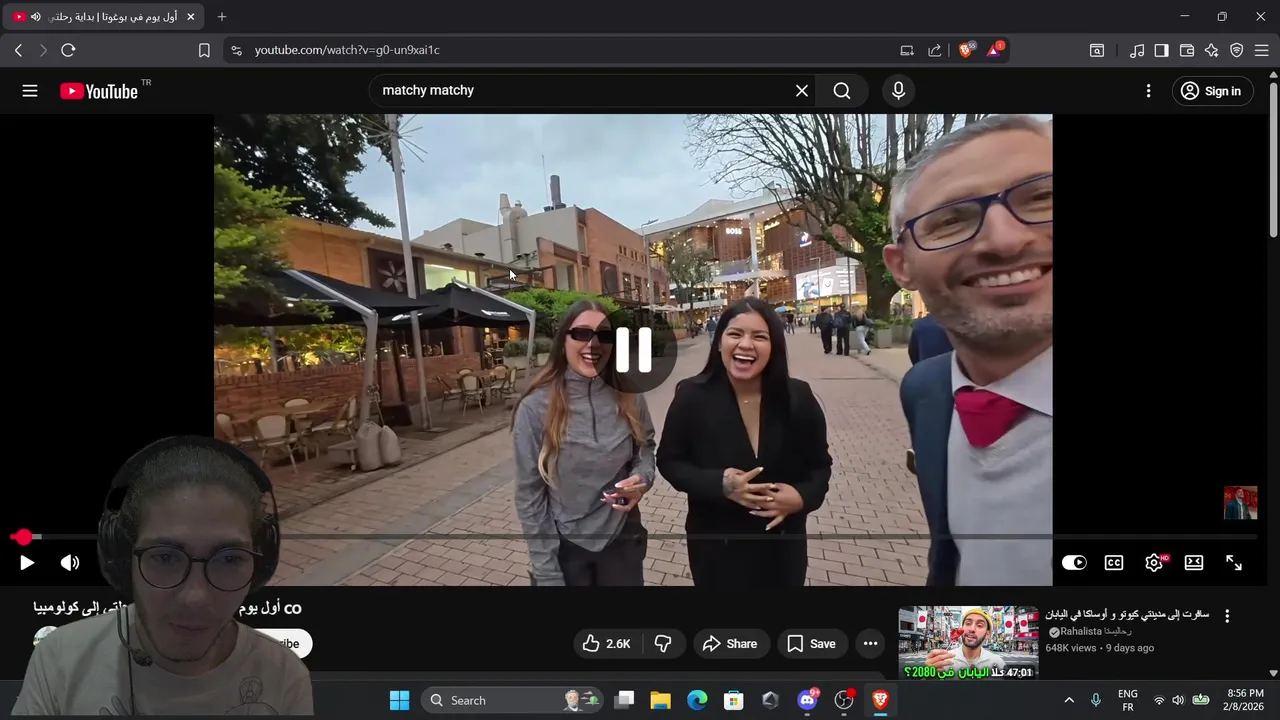Open tab search in the browser toolbar
Viewport: 1280px width, 720px height.
pyautogui.click(x=1097, y=50)
